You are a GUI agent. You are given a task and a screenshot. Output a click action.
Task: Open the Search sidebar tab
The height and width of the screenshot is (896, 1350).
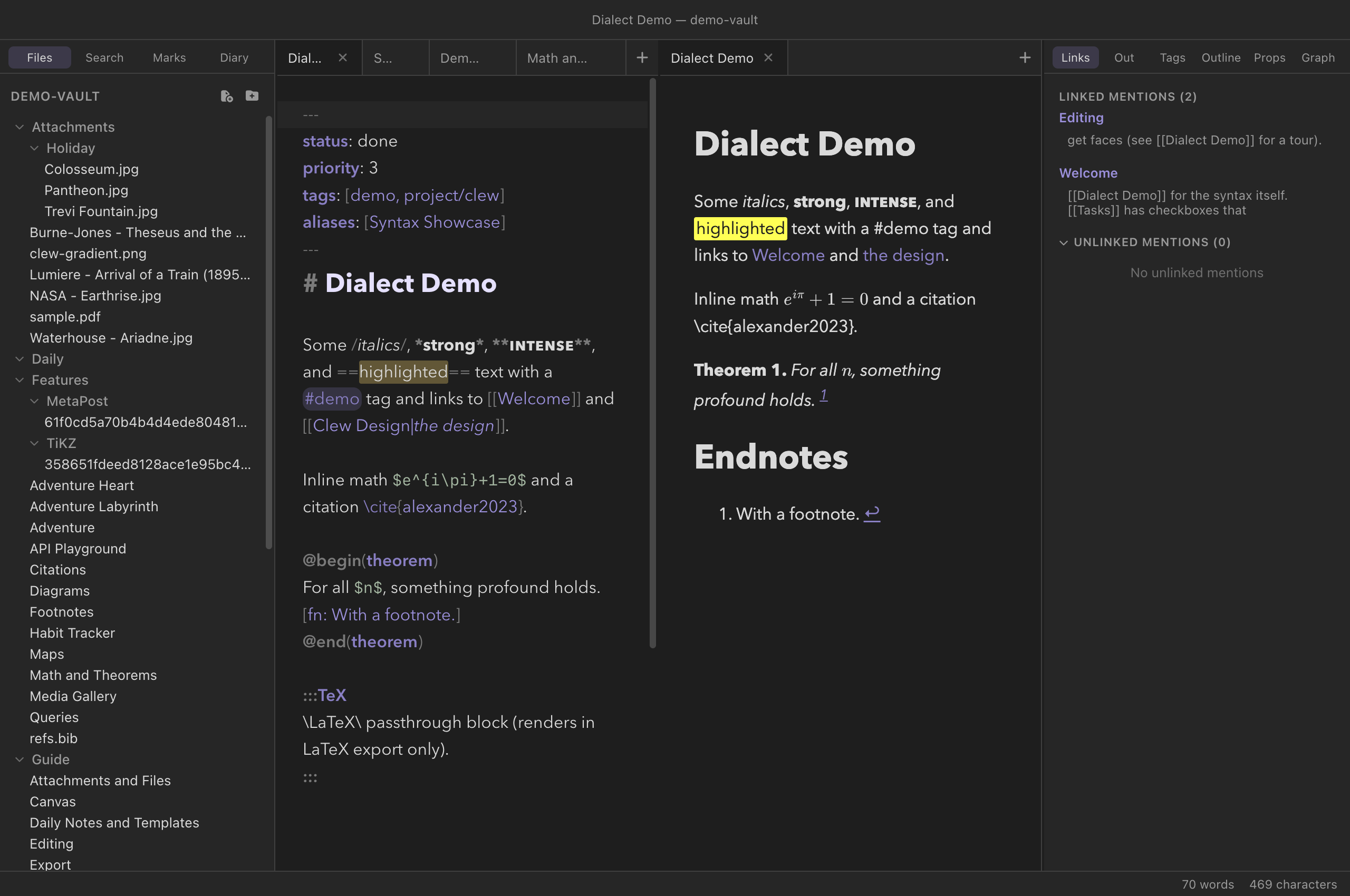pos(104,58)
